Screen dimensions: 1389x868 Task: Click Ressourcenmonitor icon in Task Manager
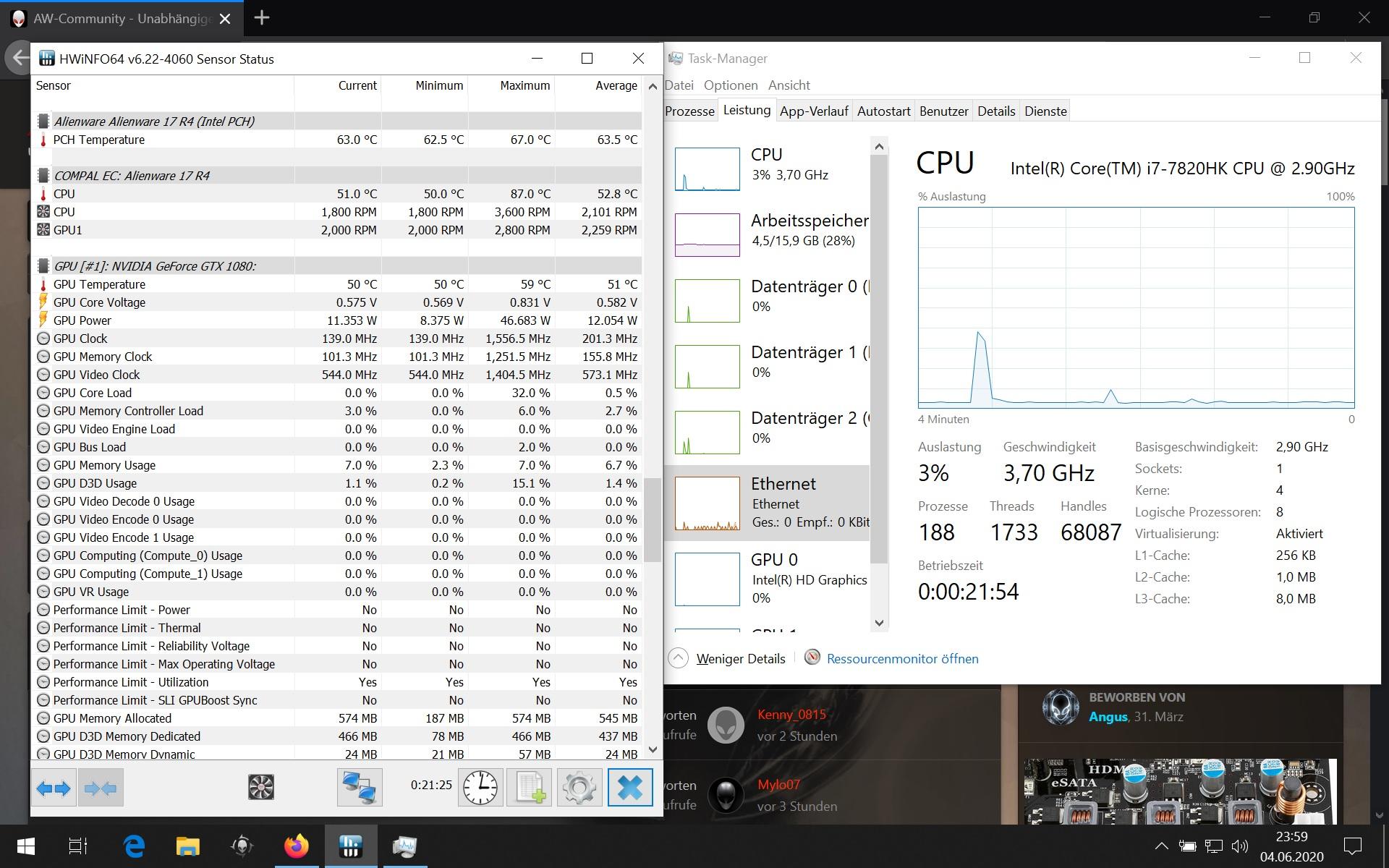(x=812, y=658)
